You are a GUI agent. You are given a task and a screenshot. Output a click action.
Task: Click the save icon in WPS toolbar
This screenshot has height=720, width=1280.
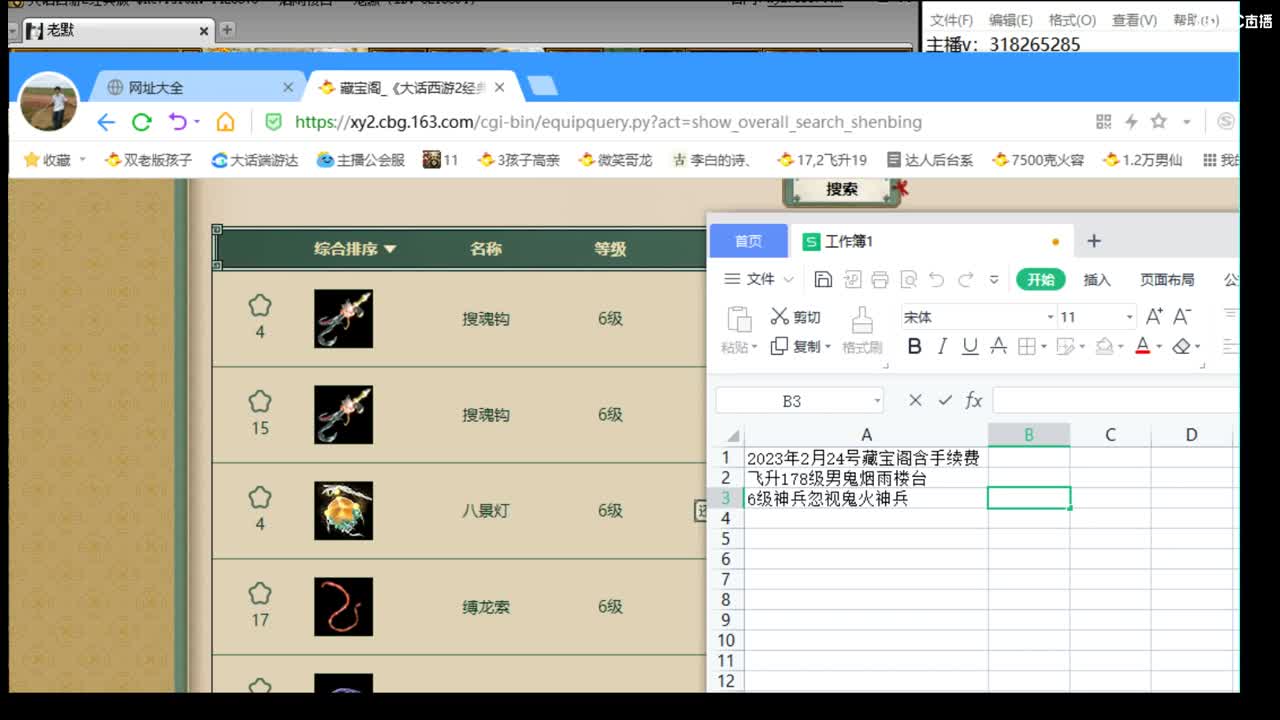(823, 280)
